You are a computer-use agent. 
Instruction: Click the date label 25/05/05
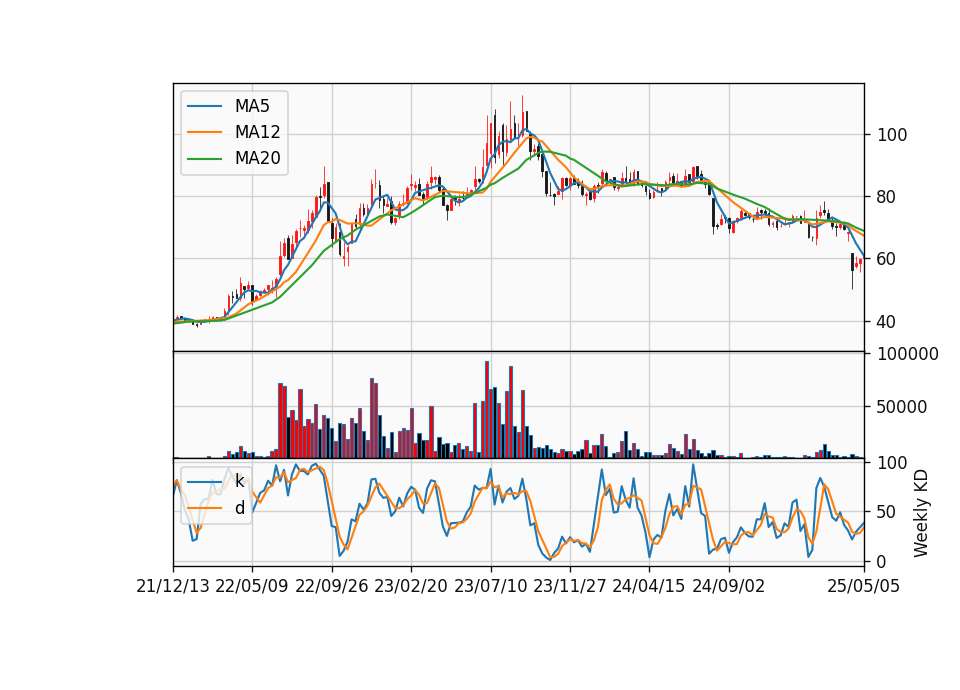[863, 586]
